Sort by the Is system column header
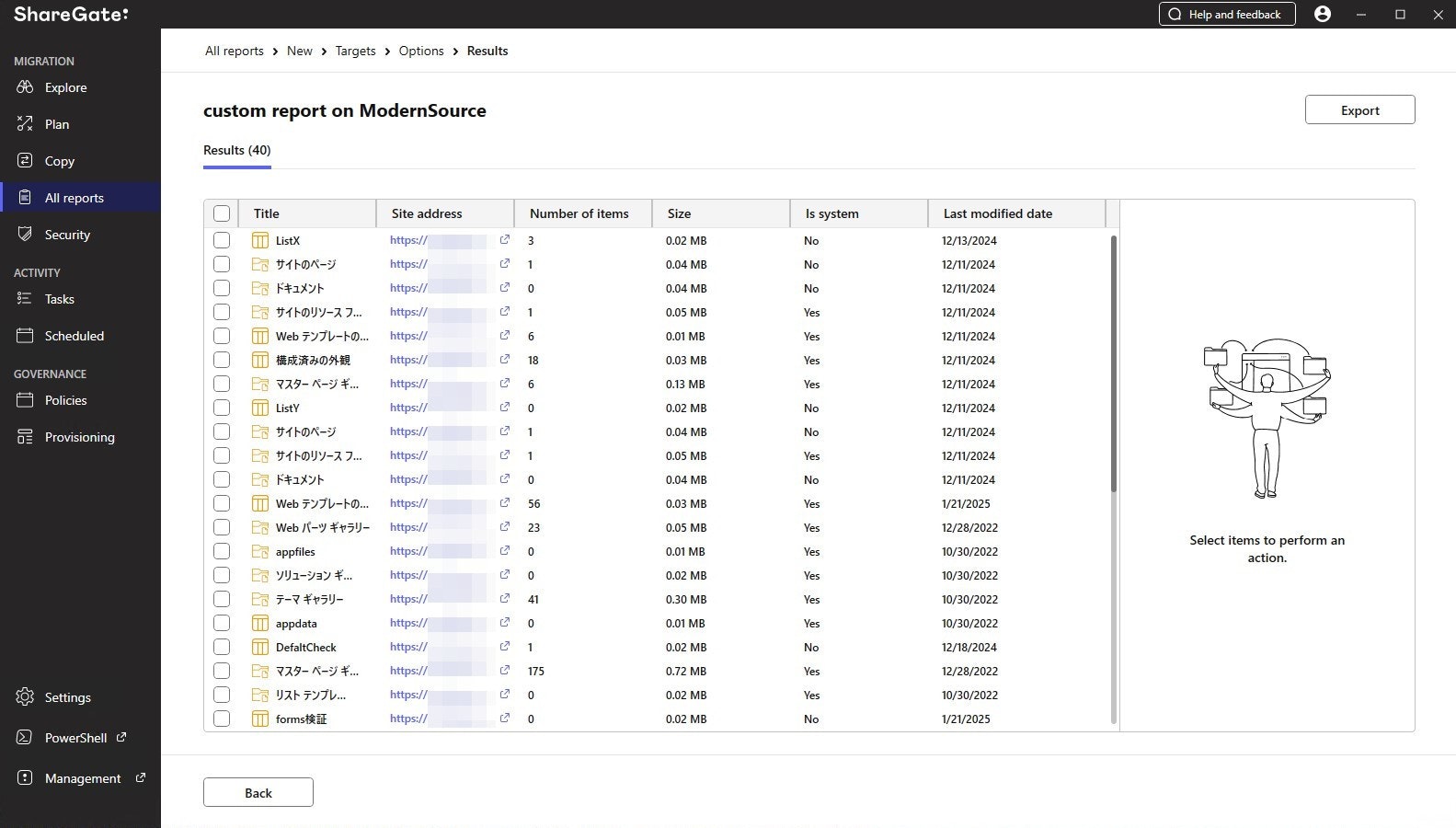 point(859,213)
